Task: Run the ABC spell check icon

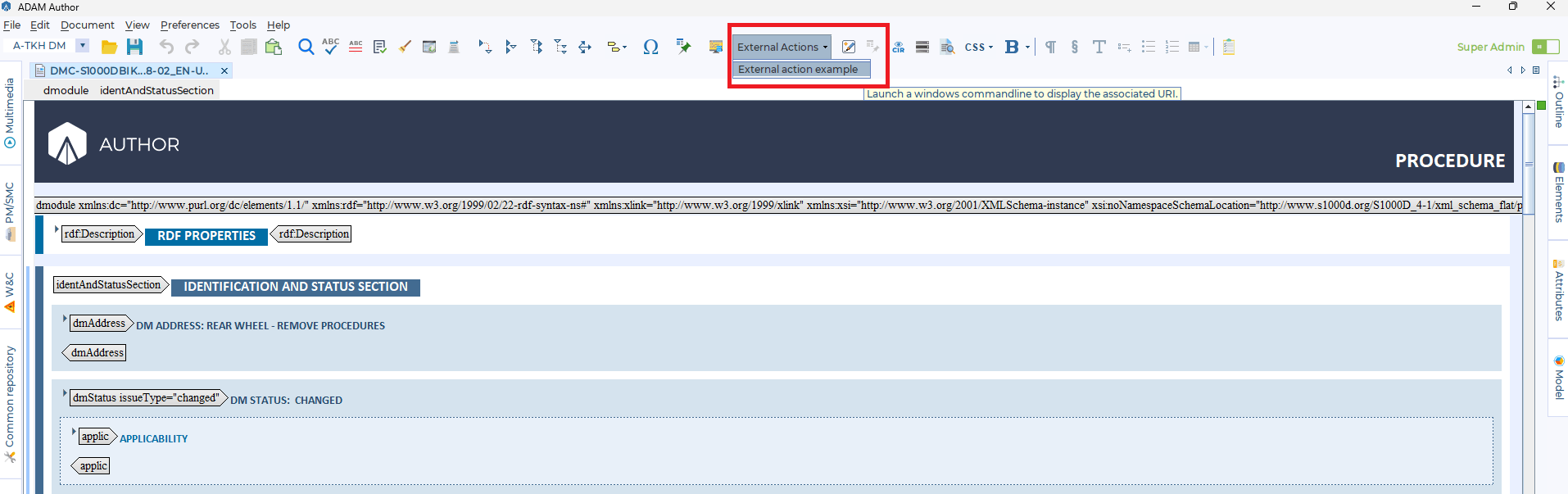Action: point(330,46)
